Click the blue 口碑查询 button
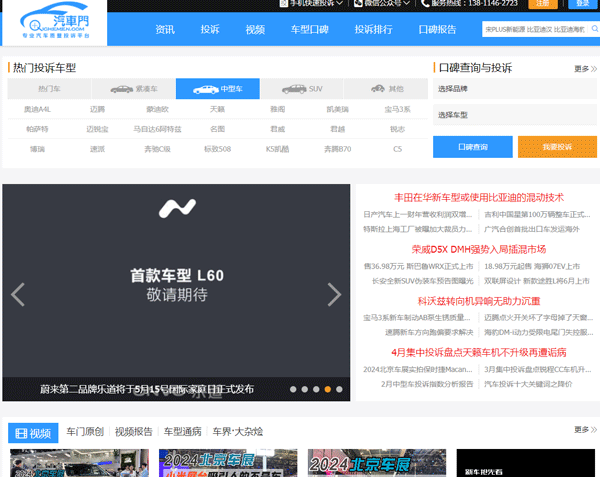This screenshot has width=600, height=477. [x=473, y=147]
